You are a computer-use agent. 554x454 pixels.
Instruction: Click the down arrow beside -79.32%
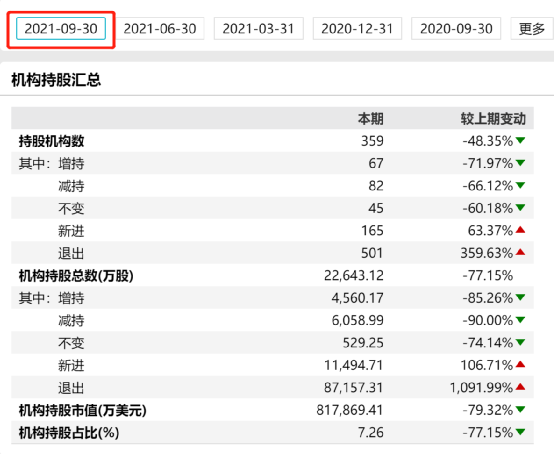[x=520, y=409]
